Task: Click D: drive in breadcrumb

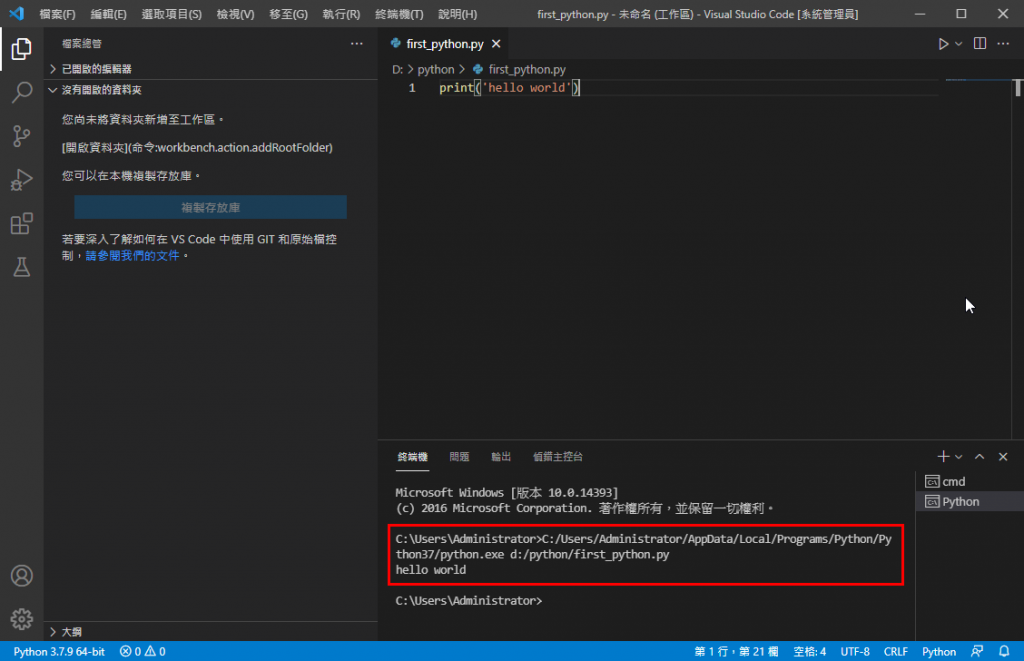Action: pos(397,69)
